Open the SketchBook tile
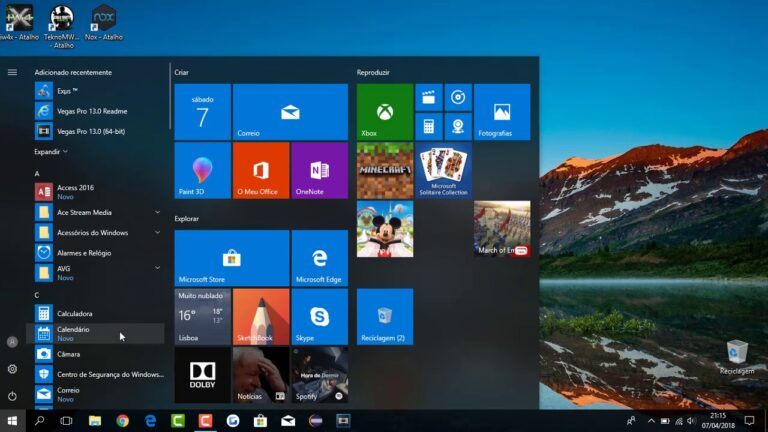This screenshot has width=768, height=432. tap(261, 316)
